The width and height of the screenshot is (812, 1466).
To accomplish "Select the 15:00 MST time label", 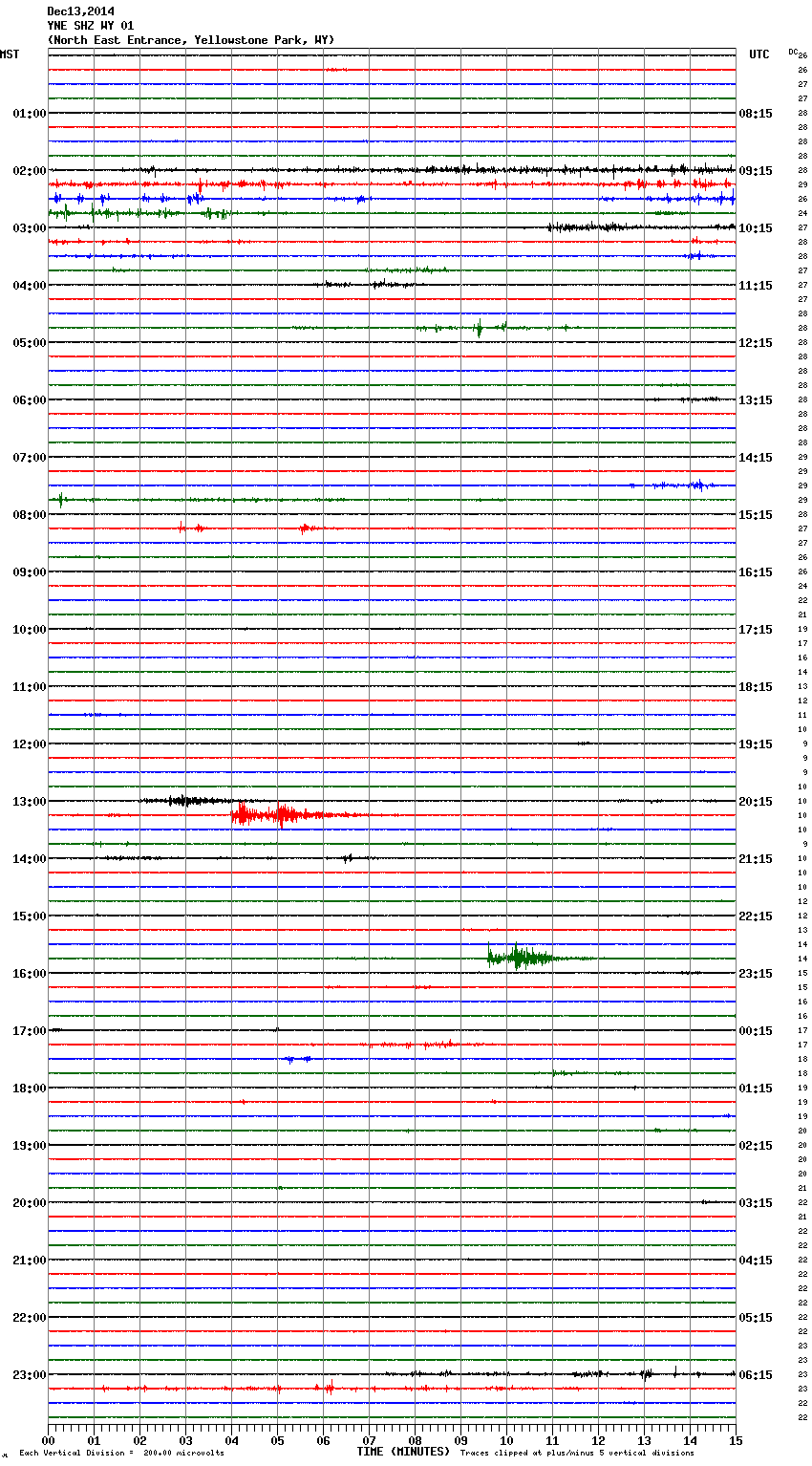I will 30,916.
